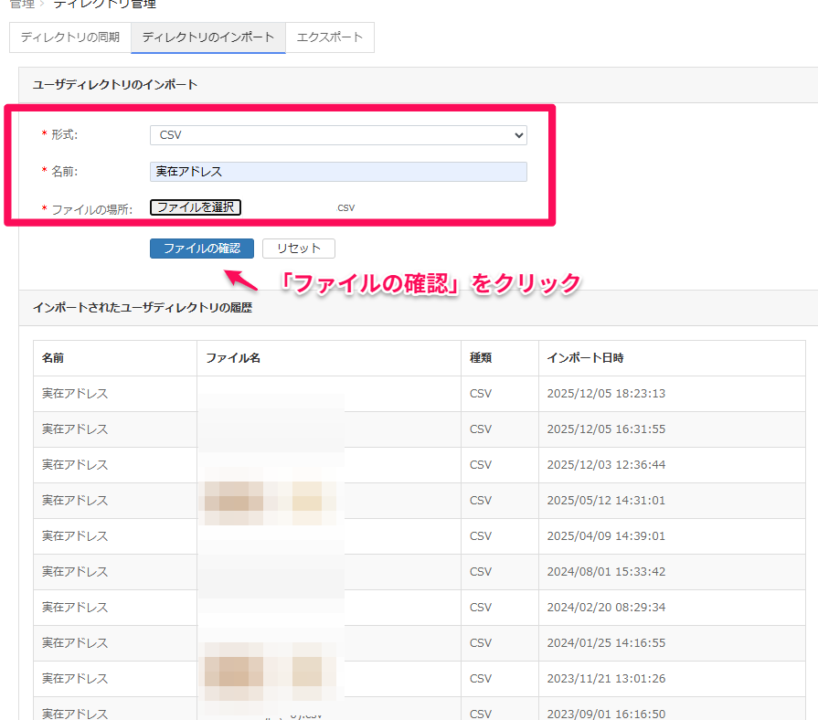Viewport: 818px width, 720px height.
Task: Click the entry imported 2023/11/21 13:01:26
Action: pyautogui.click(x=605, y=679)
